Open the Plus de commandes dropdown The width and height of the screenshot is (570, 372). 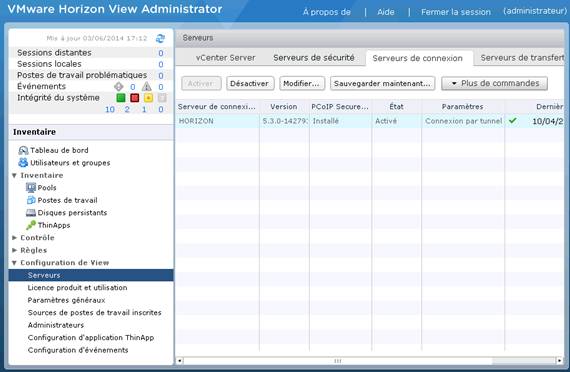(494, 83)
